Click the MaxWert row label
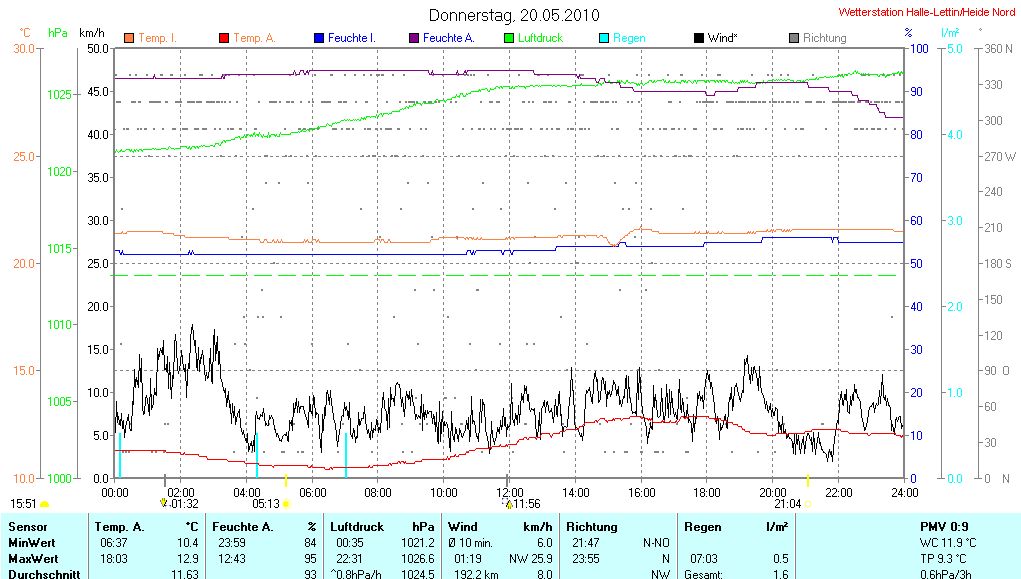 point(35,558)
